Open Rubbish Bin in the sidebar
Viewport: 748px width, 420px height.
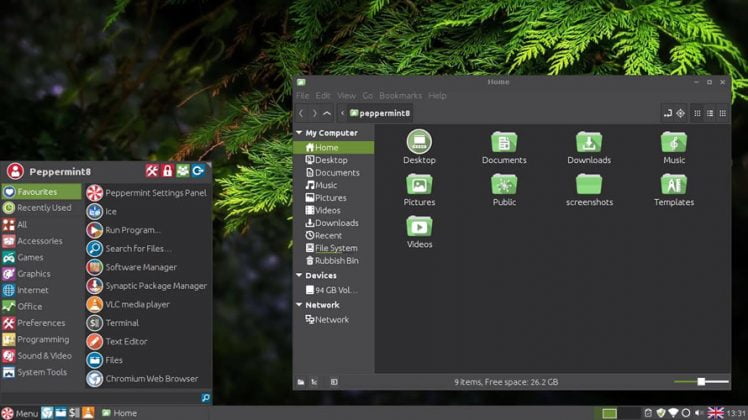point(333,261)
